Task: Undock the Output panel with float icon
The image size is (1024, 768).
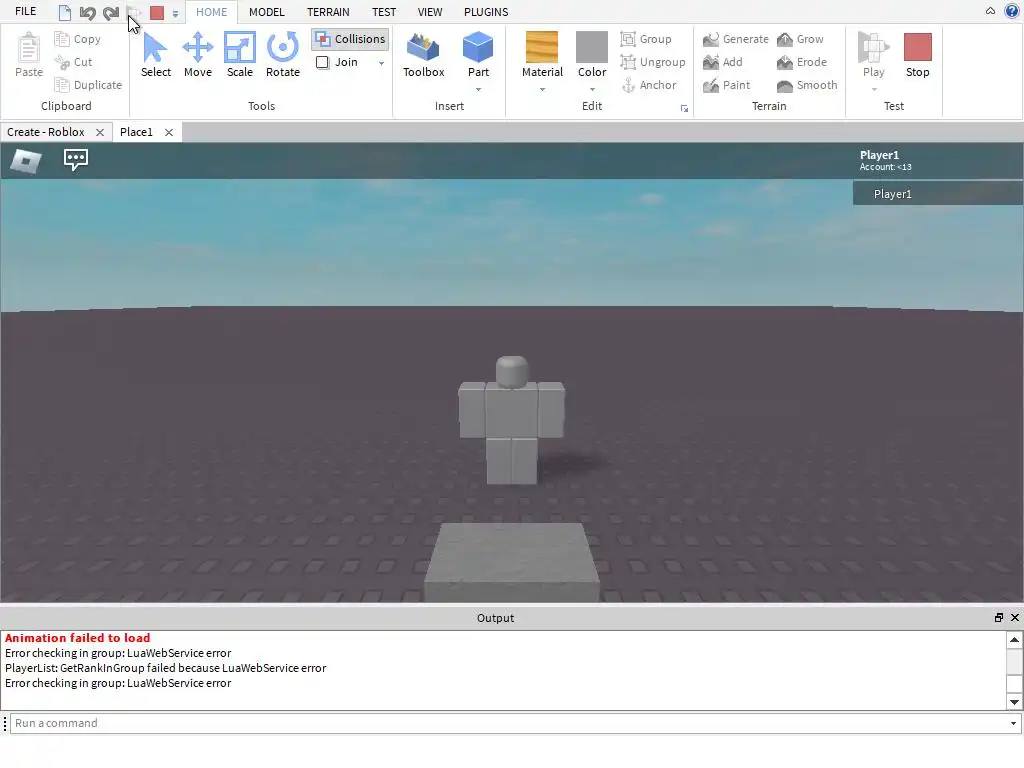Action: coord(999,618)
